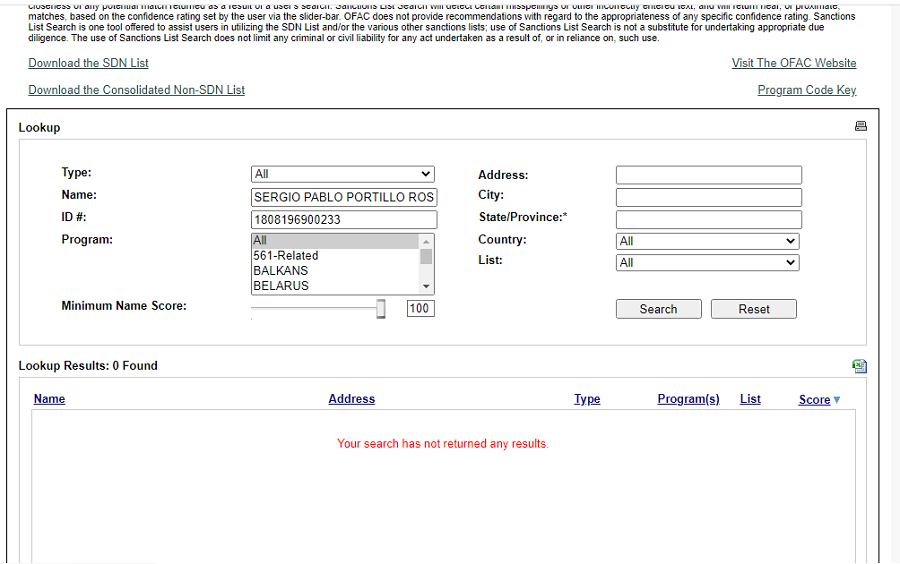The width and height of the screenshot is (900, 564).
Task: Open the Program Code Key link
Action: tap(807, 90)
